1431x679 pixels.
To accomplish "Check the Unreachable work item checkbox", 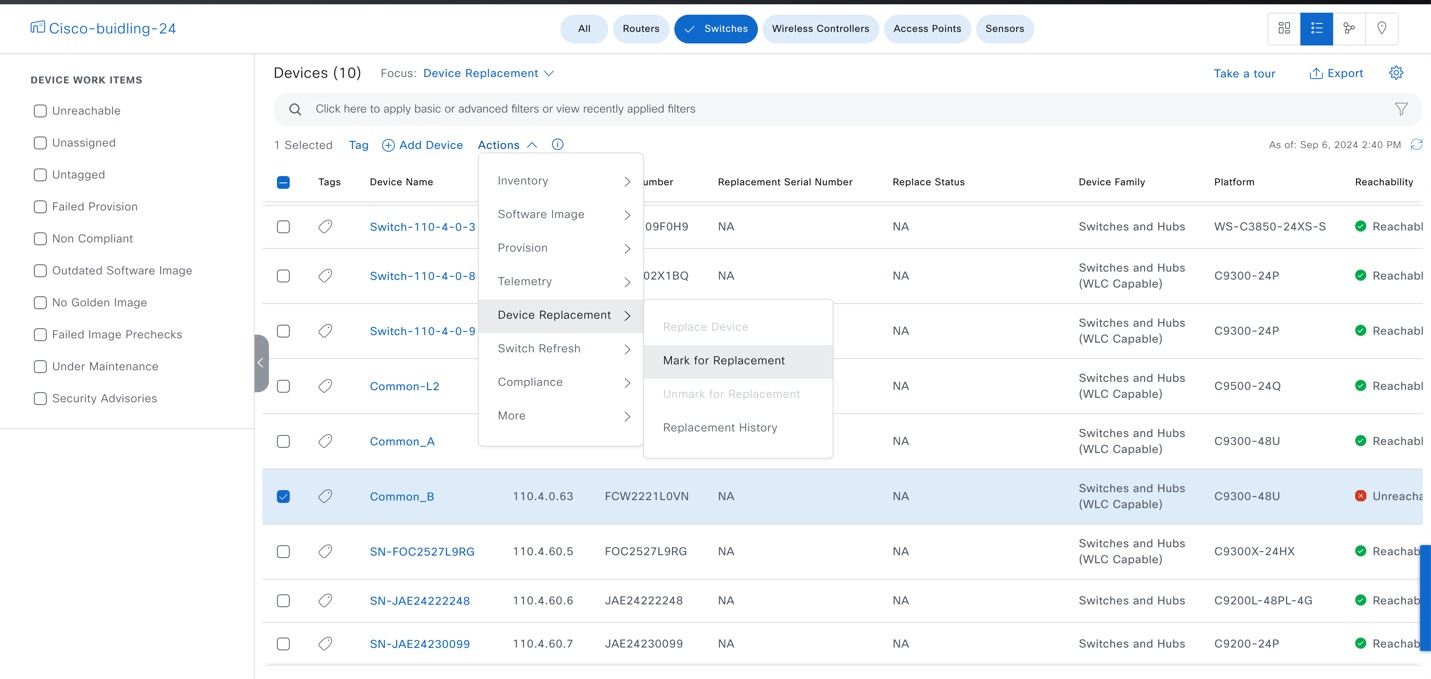I will 39,110.
